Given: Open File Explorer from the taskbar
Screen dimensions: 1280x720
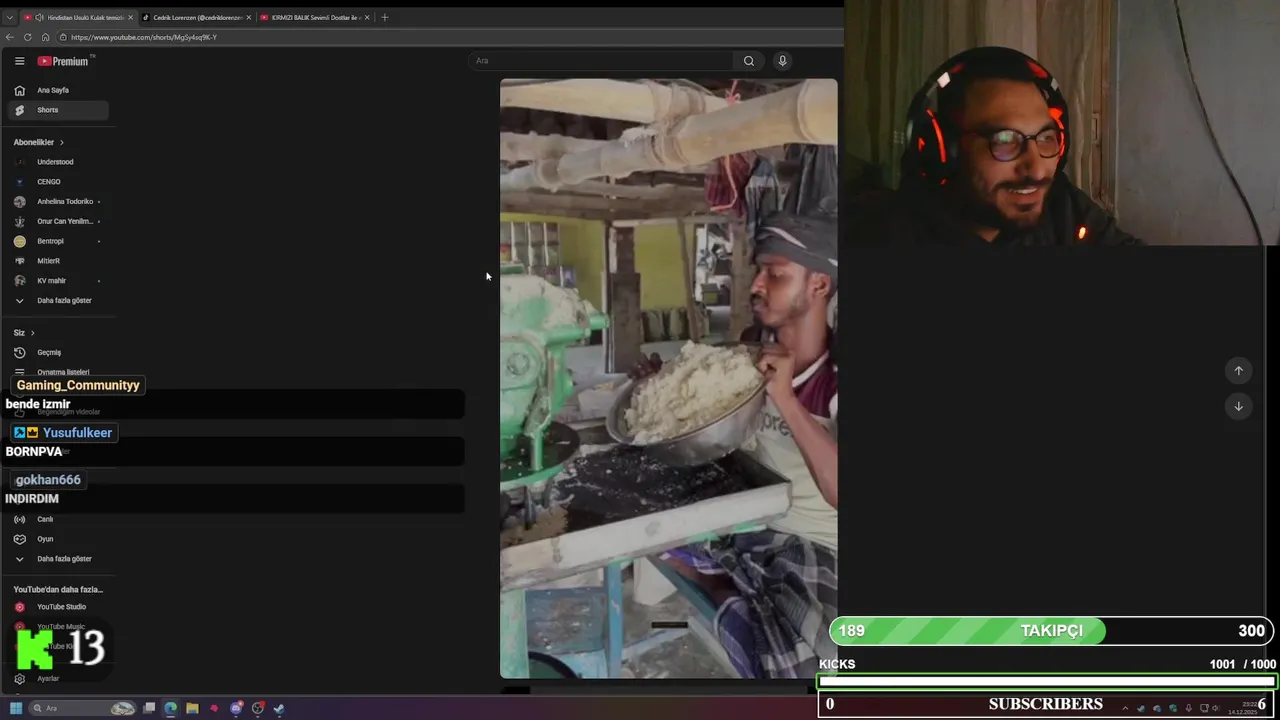Looking at the screenshot, I should pyautogui.click(x=192, y=708).
